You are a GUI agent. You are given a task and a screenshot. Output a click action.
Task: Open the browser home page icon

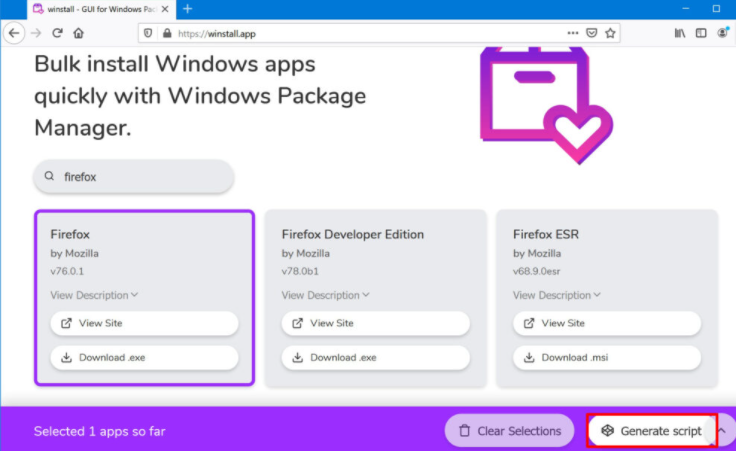pyautogui.click(x=78, y=33)
